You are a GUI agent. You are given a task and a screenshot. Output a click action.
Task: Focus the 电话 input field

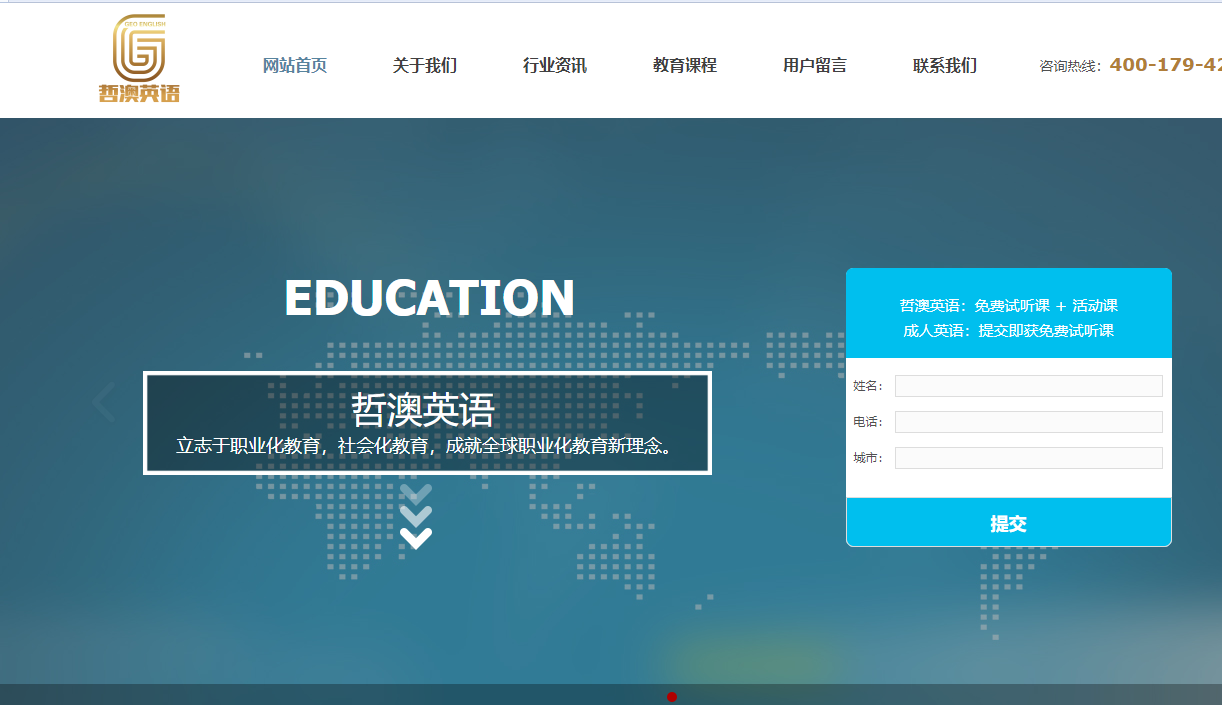(x=1028, y=422)
